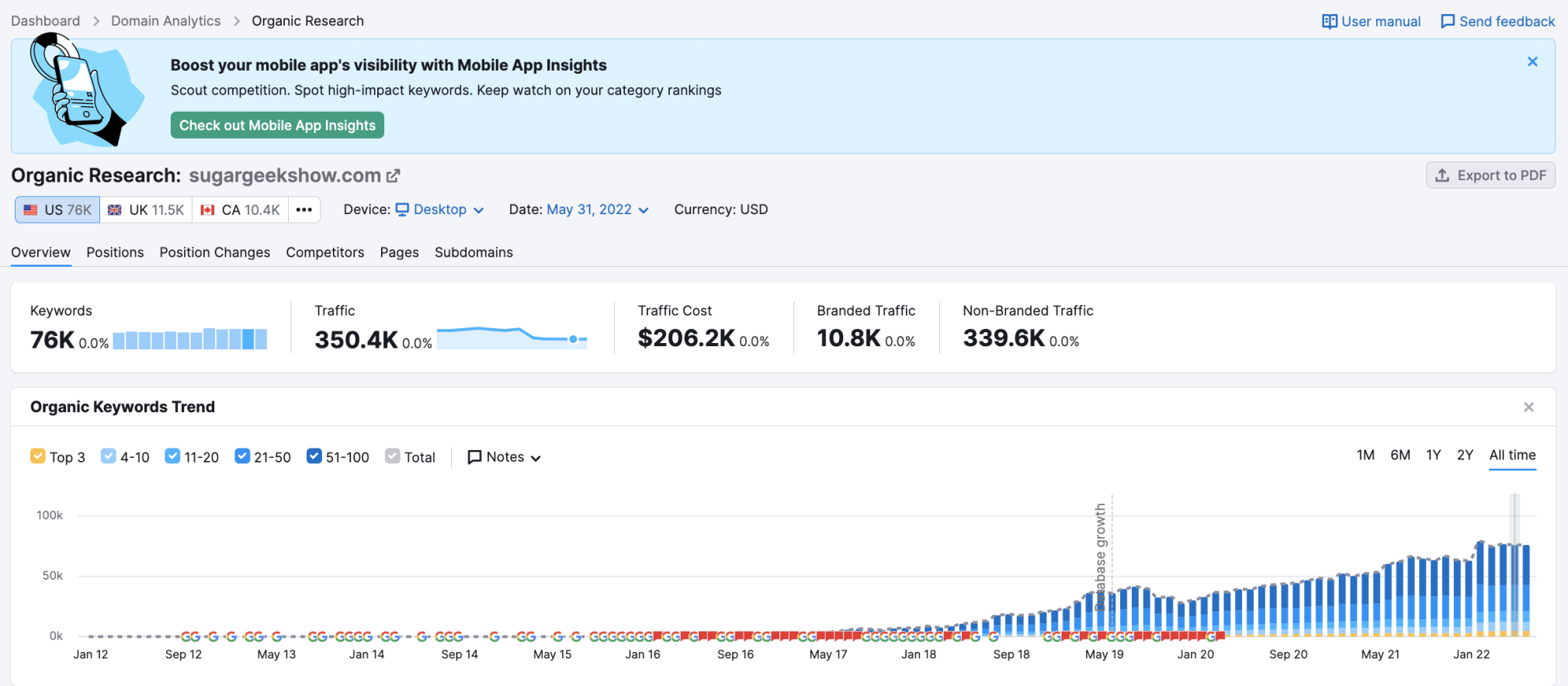Click the Desktop device value
Viewport: 1568px width, 686px height.
[x=440, y=210]
